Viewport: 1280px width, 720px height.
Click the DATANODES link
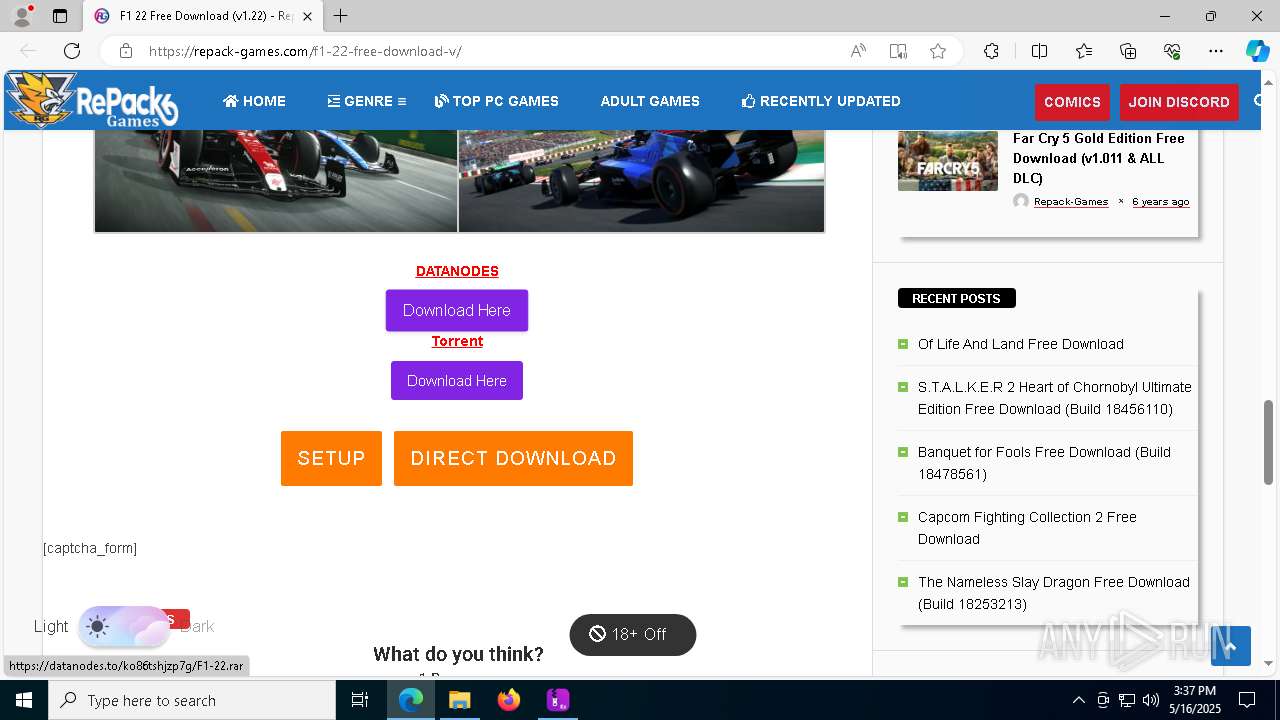coord(457,271)
